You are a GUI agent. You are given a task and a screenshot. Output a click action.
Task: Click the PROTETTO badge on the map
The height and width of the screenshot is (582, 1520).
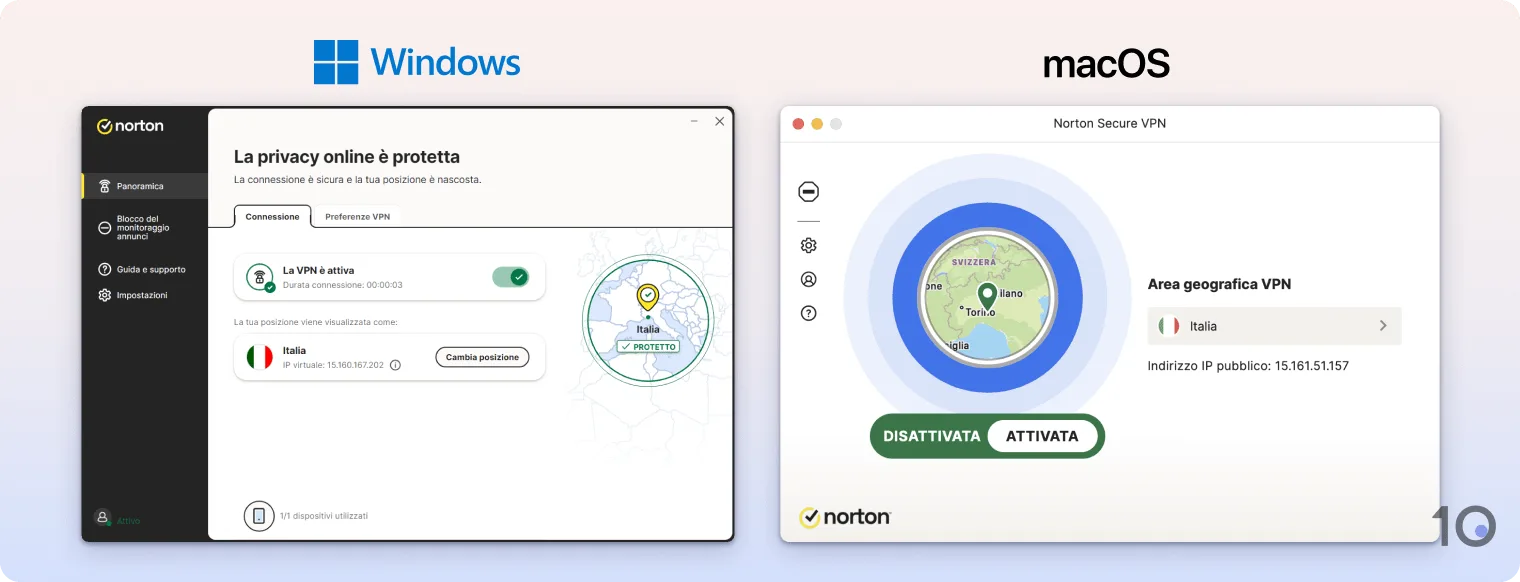coord(648,347)
